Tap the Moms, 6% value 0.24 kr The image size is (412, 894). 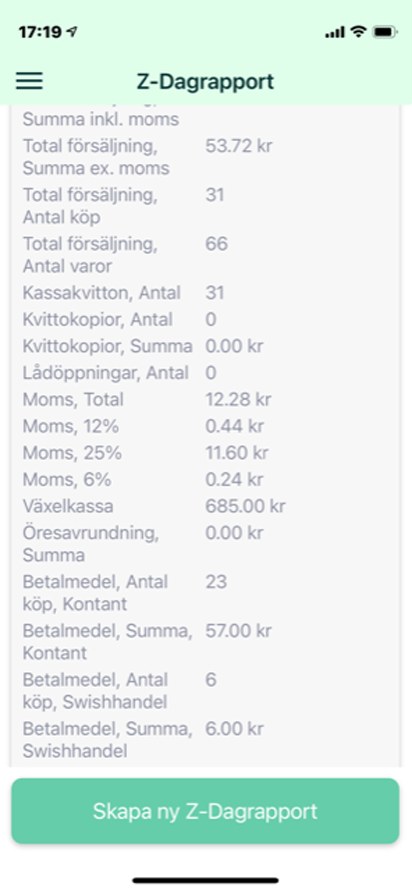234,480
